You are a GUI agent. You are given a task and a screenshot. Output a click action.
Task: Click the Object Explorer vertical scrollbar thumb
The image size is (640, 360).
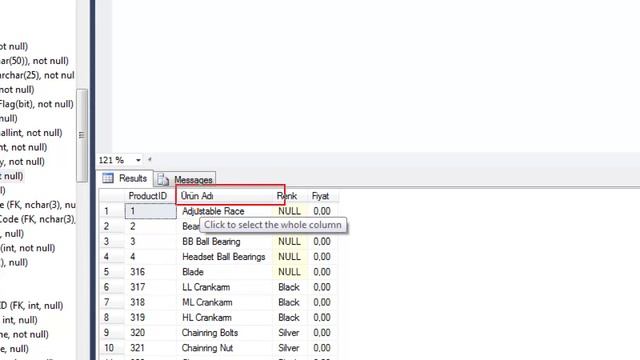pyautogui.click(x=82, y=135)
